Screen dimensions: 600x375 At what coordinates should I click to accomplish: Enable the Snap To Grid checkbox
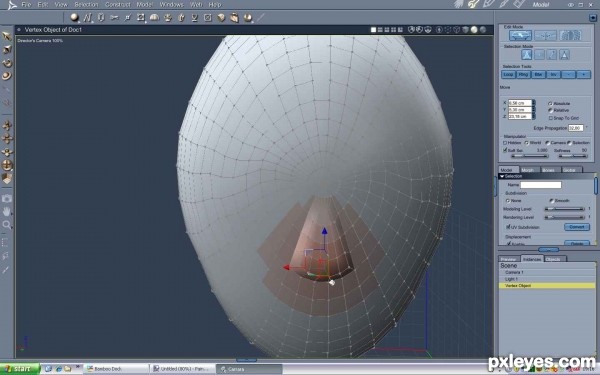coord(551,118)
